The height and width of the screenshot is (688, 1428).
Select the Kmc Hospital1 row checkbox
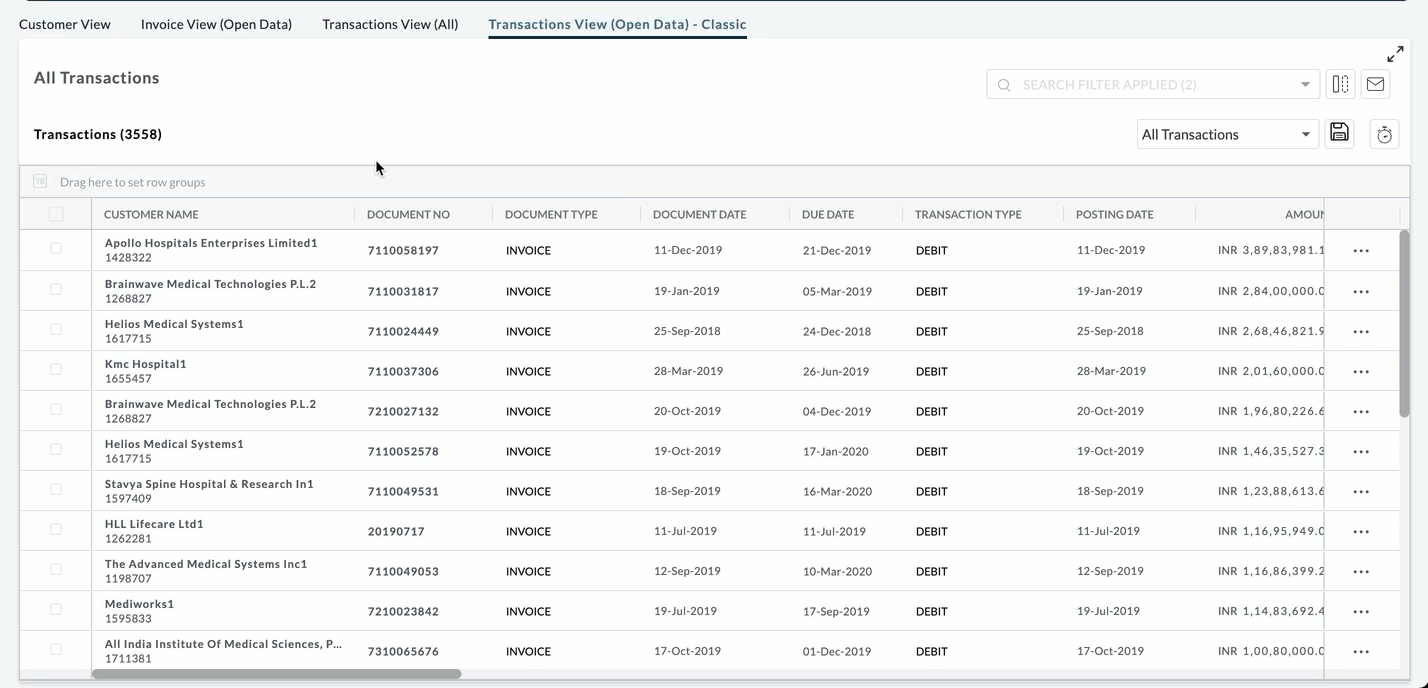coord(56,369)
